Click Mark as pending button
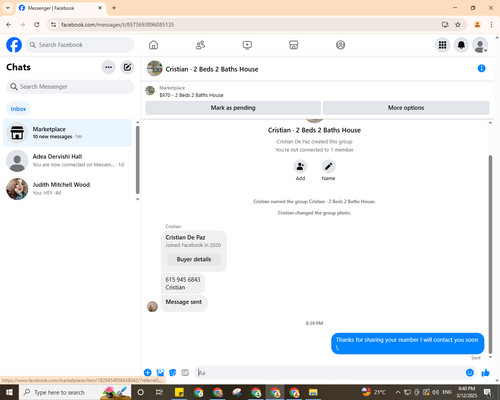Image resolution: width=500 pixels, height=400 pixels. [233, 108]
